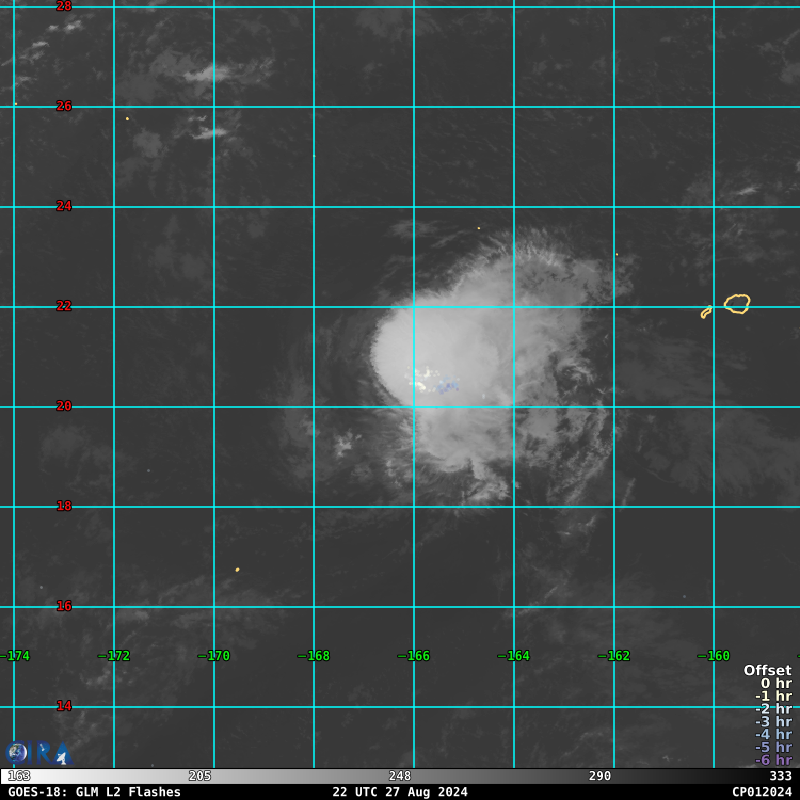Select the "-6 hr" offset legend entry
The image size is (800, 800).
pos(773,760)
